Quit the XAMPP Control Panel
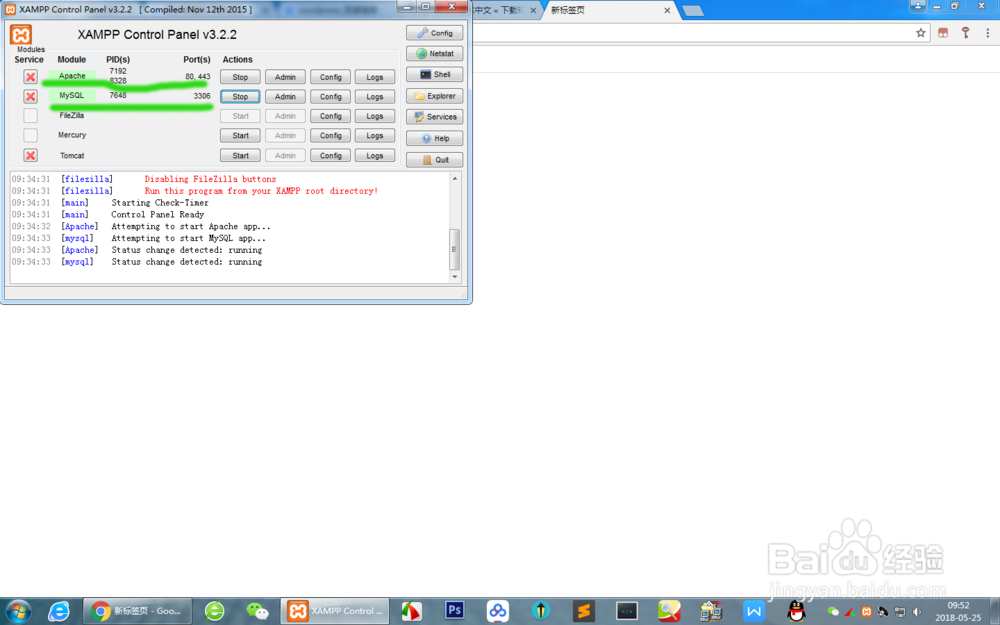Image resolution: width=1000 pixels, height=625 pixels. pos(434,159)
